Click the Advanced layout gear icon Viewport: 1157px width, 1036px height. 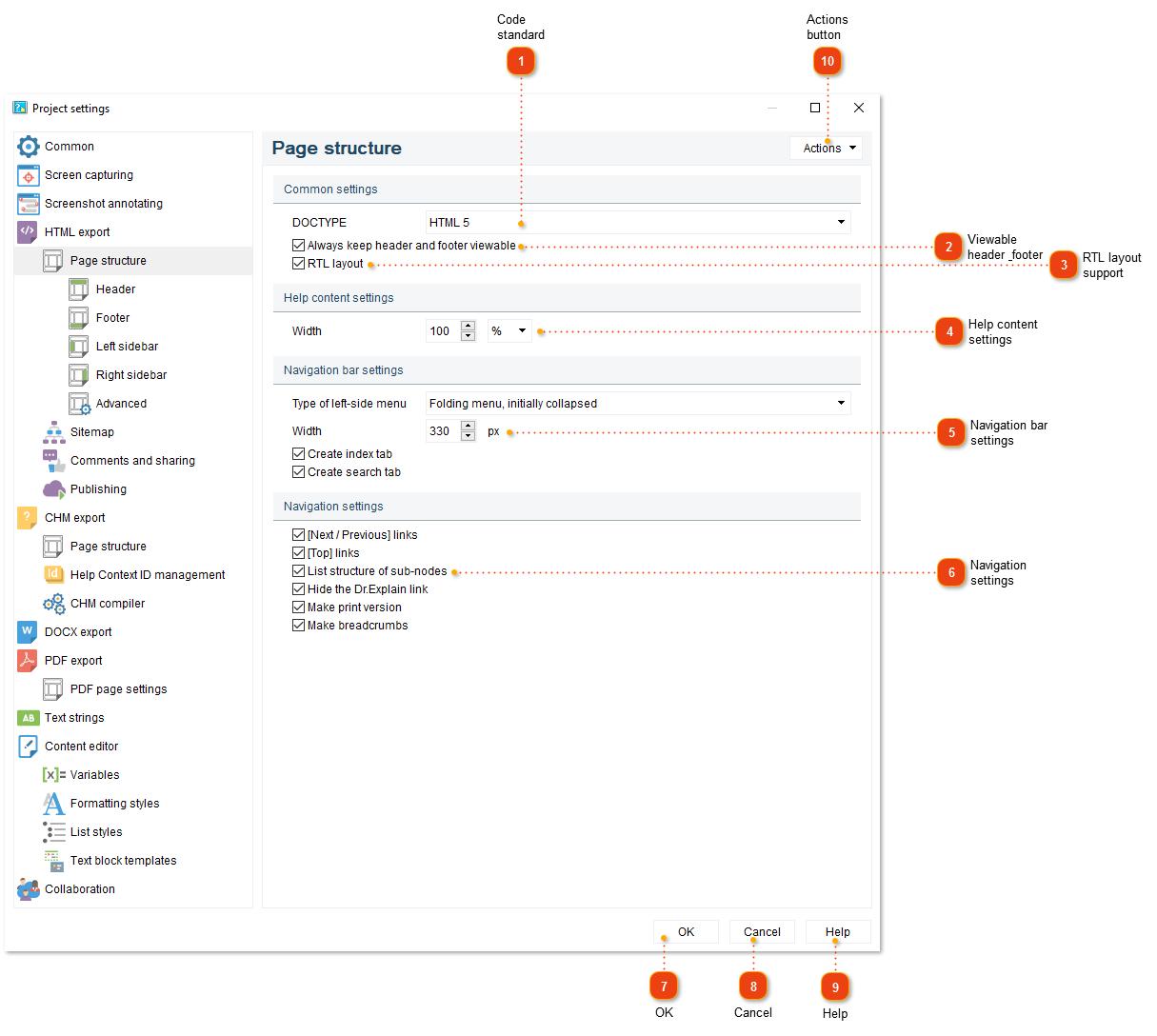(80, 404)
